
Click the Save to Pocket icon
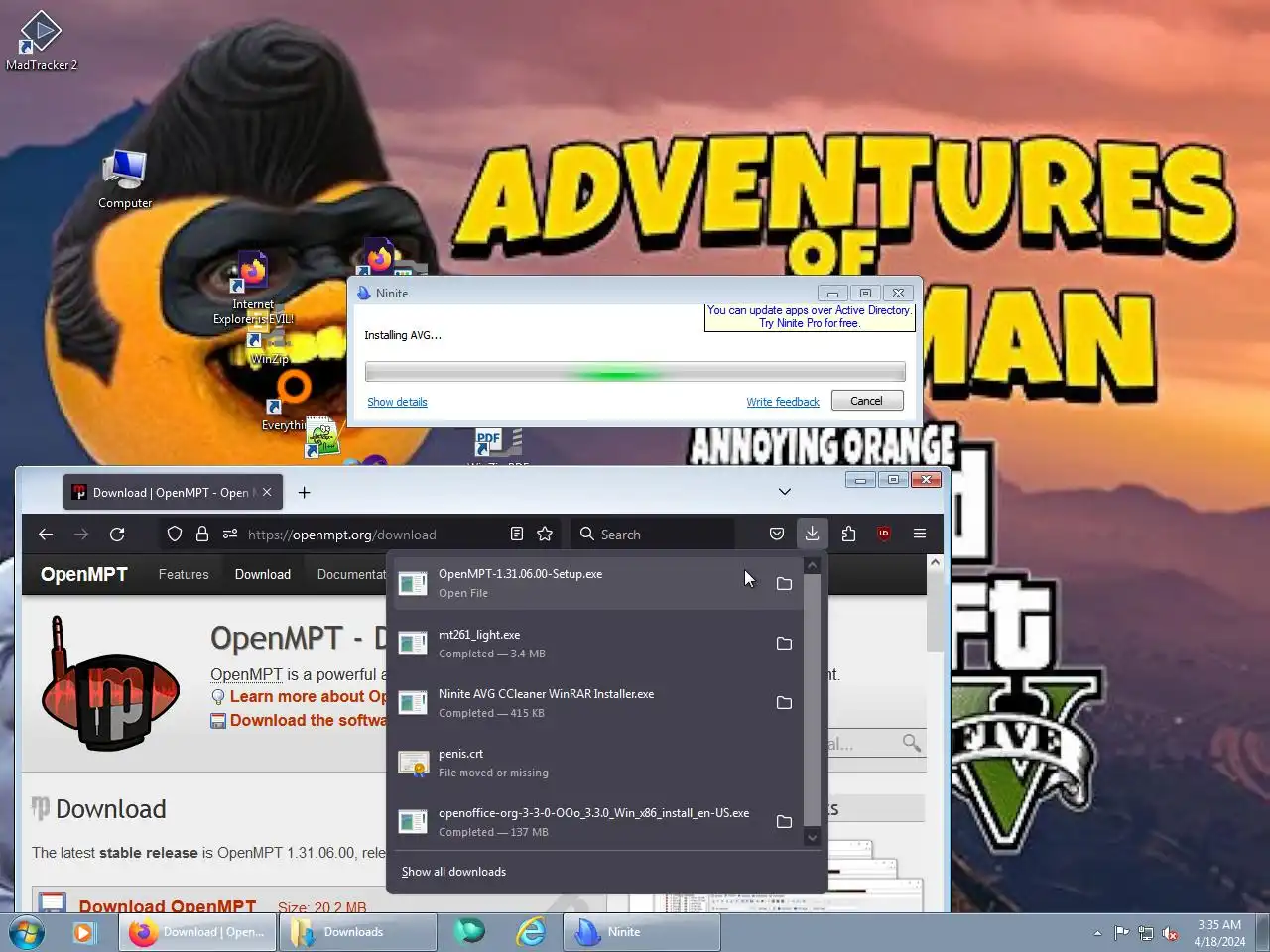click(x=777, y=535)
